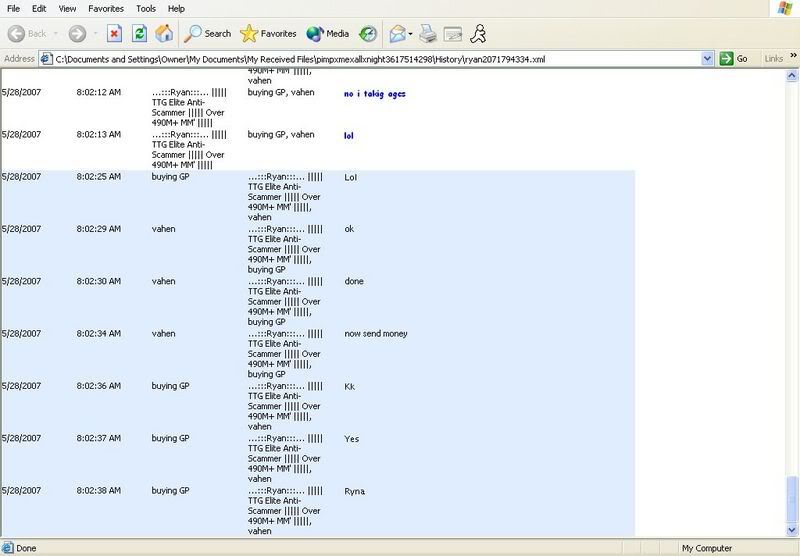This screenshot has width=800, height=556.
Task: Click the Forward arrow button
Action: (x=78, y=33)
